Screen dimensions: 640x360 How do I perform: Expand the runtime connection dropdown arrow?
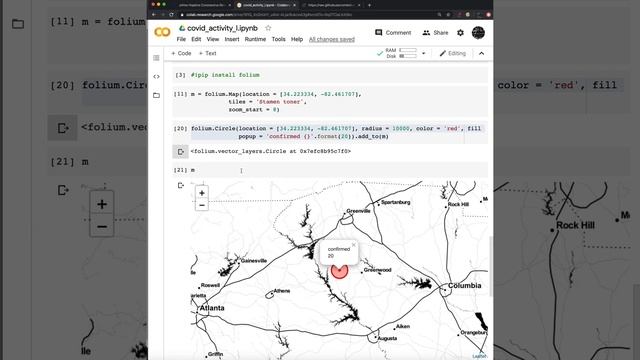pyautogui.click(x=423, y=53)
